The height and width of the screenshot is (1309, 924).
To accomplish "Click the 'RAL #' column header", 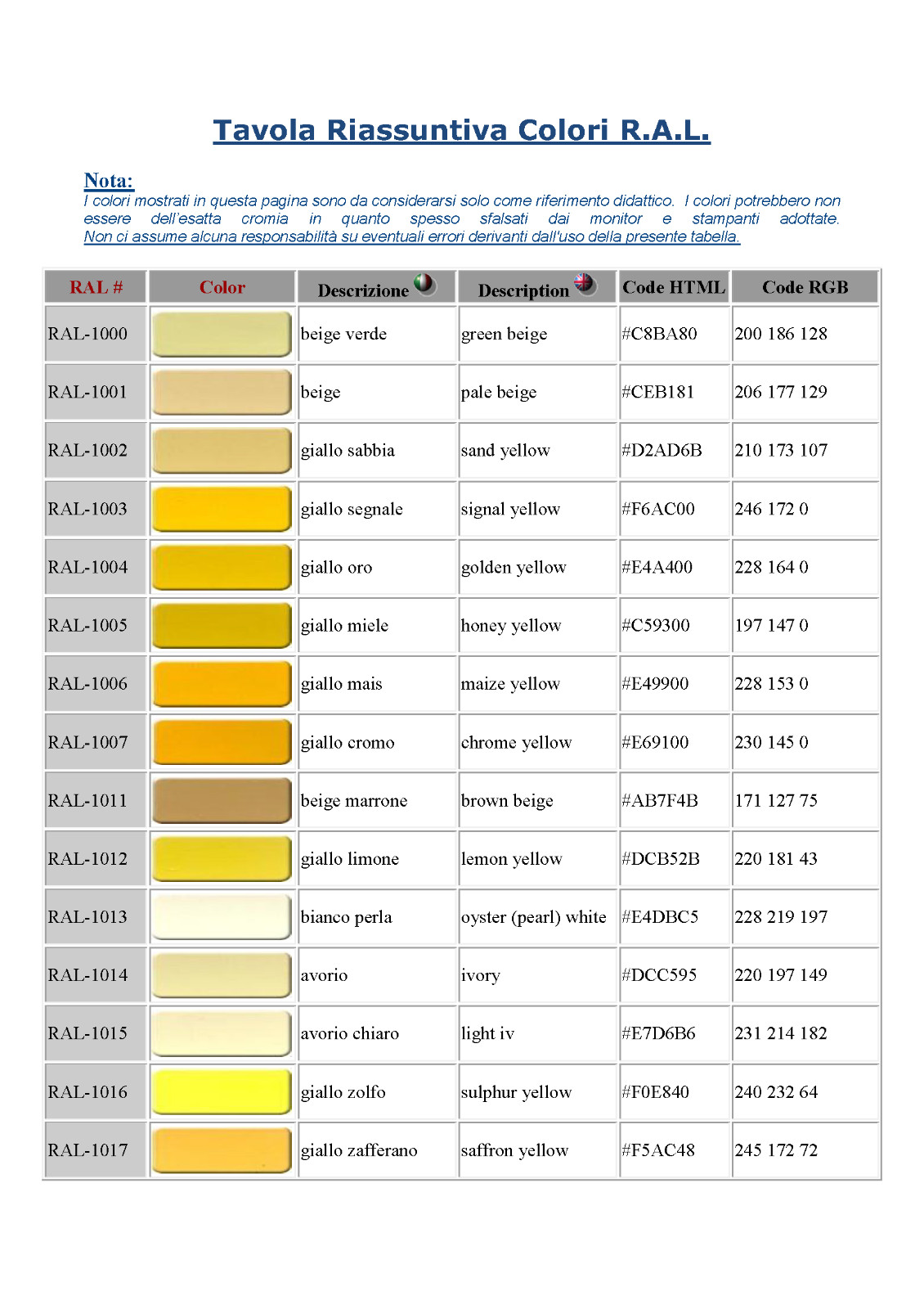I will [x=96, y=287].
